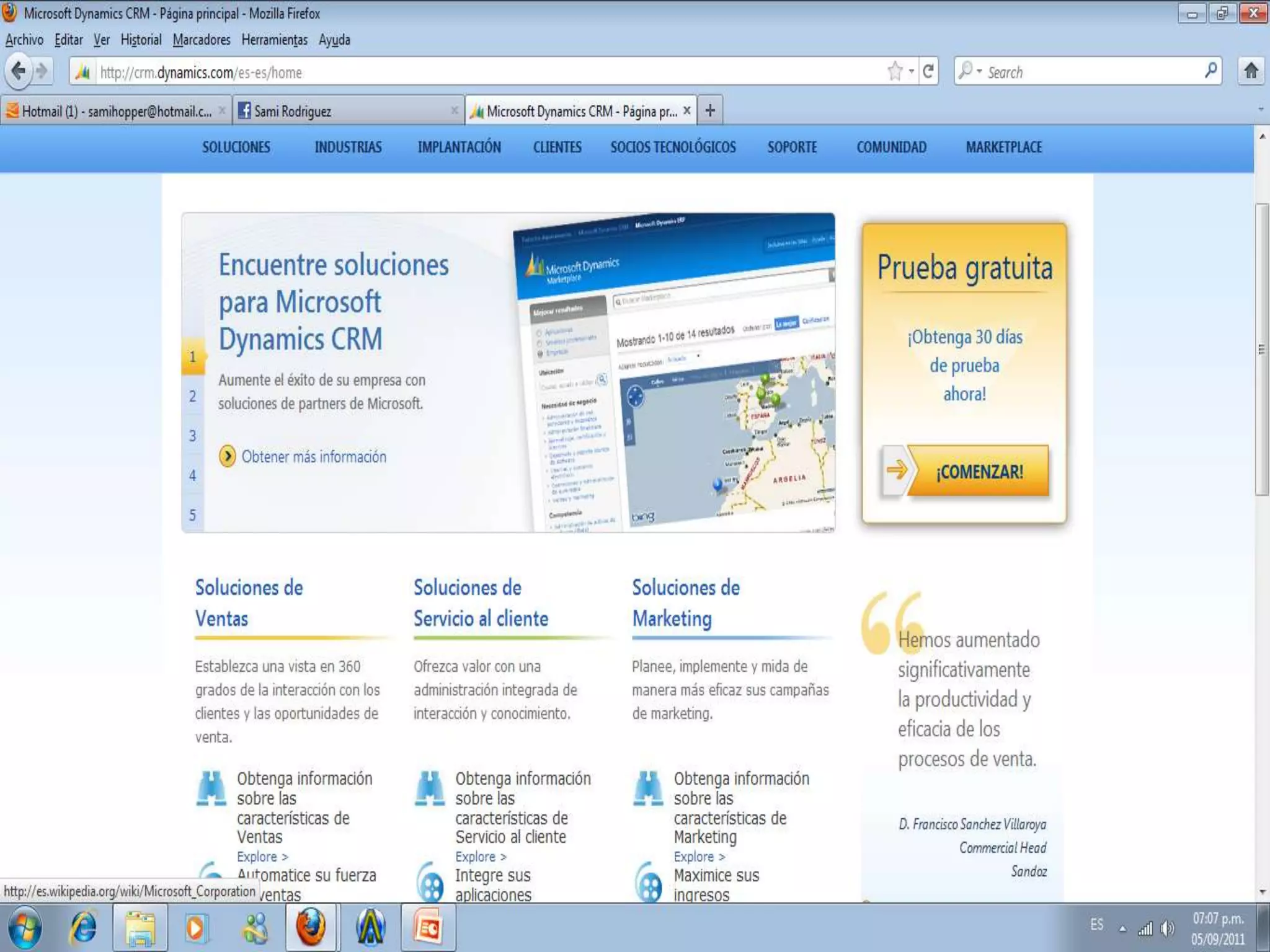The image size is (1270, 952).
Task: Open the Marcadores menu
Action: (202, 40)
